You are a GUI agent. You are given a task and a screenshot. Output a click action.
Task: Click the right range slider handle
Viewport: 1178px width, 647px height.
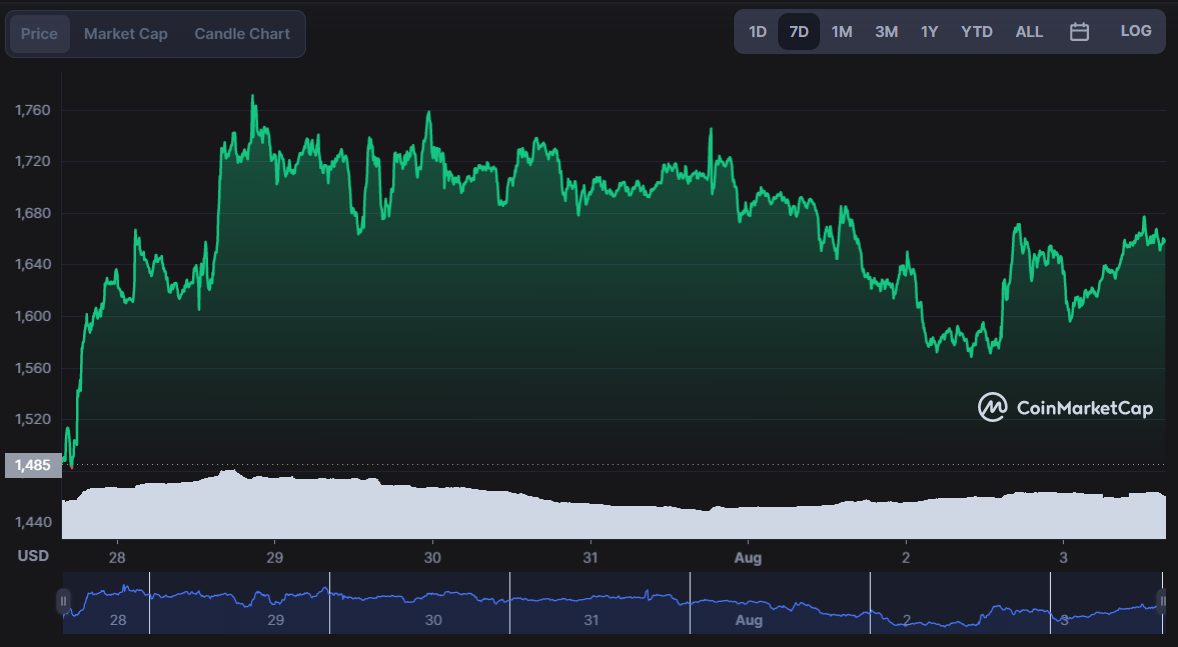1161,601
